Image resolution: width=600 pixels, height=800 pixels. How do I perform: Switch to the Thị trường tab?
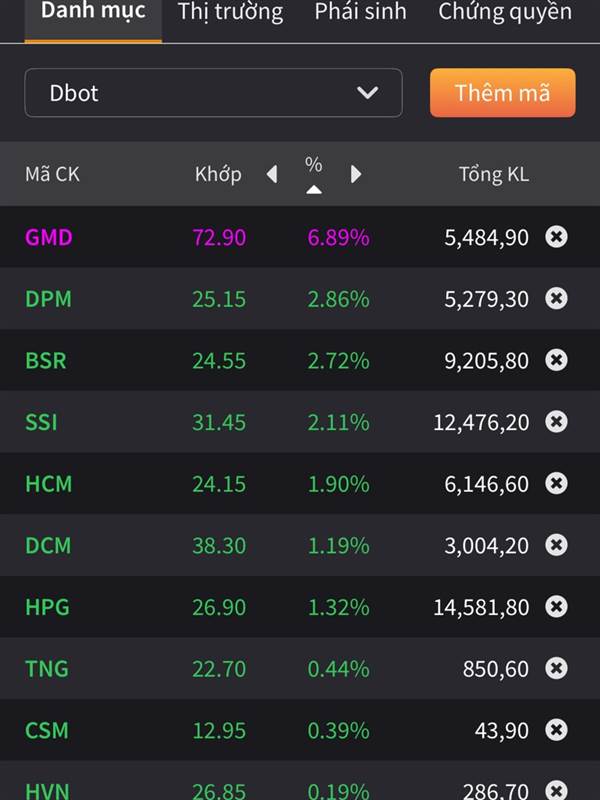click(230, 13)
